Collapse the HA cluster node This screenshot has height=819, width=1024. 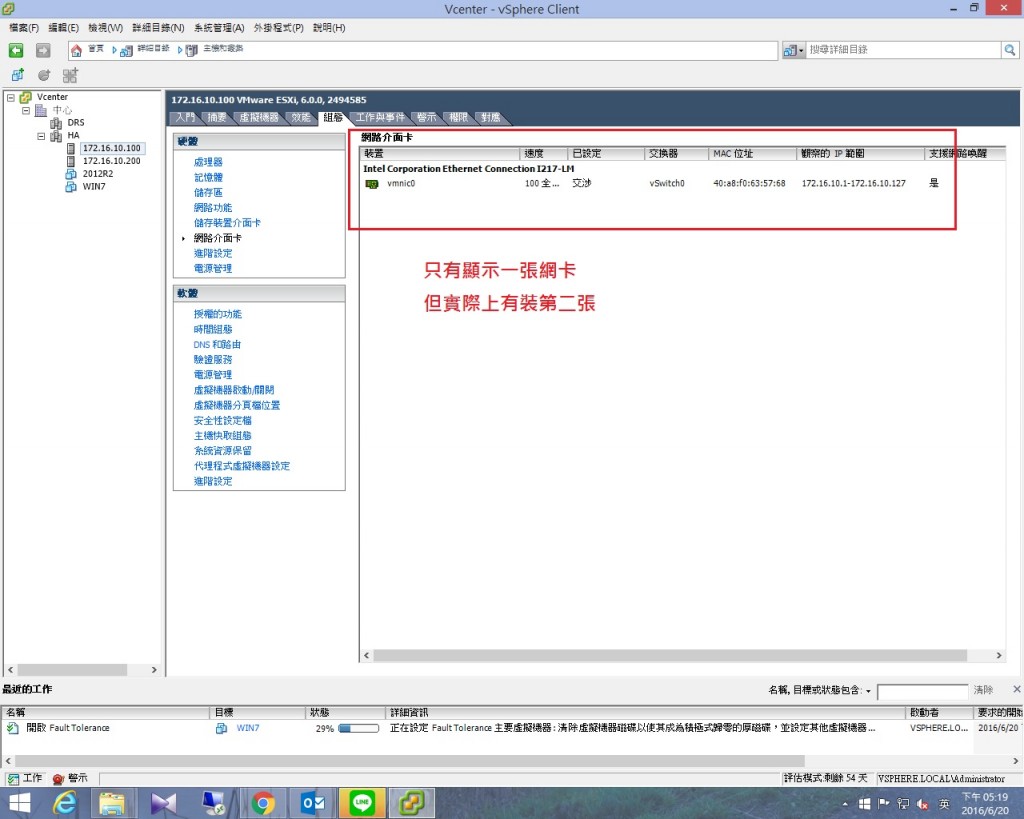(x=41, y=136)
